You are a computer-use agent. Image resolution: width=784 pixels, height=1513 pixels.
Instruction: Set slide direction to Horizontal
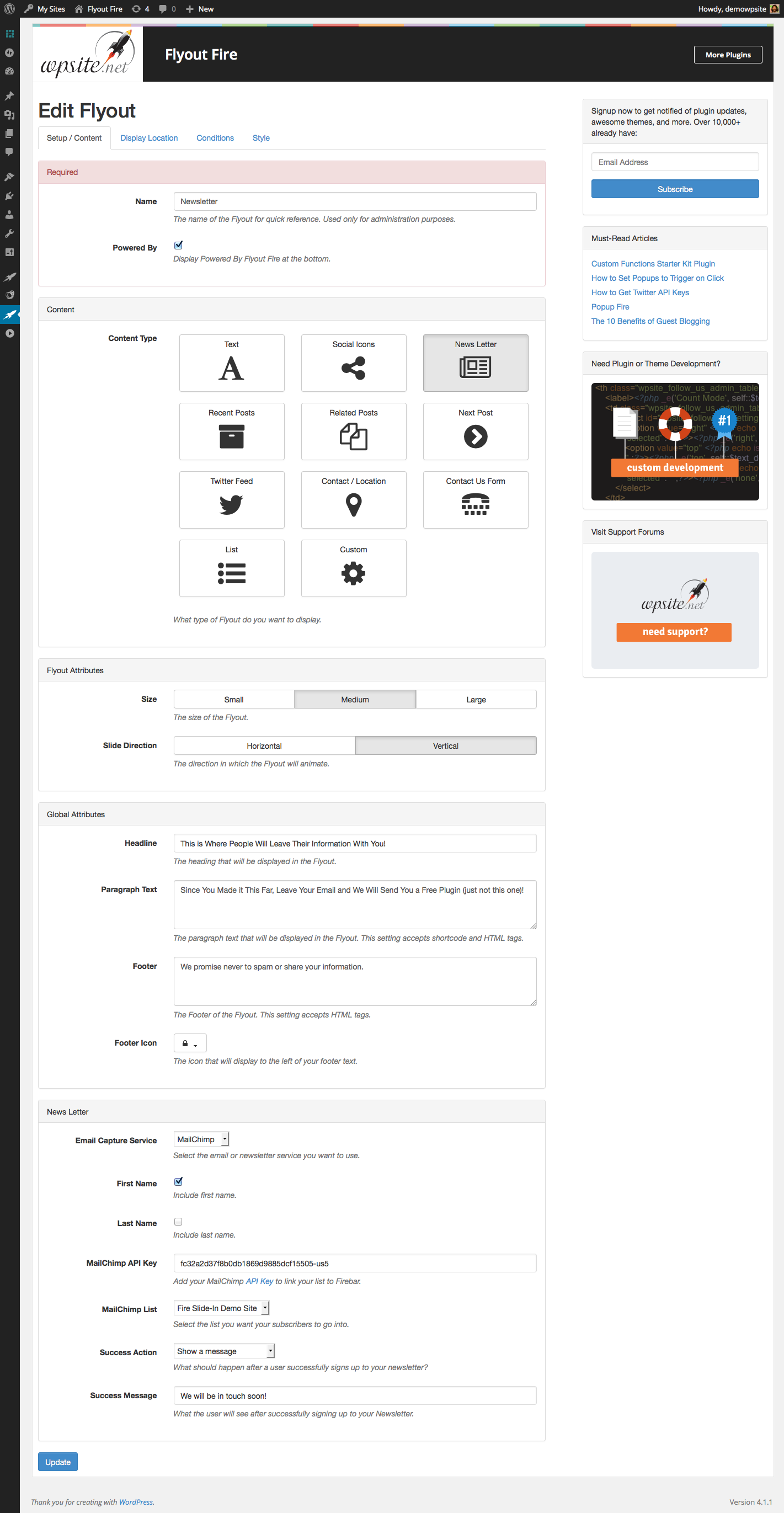point(264,745)
